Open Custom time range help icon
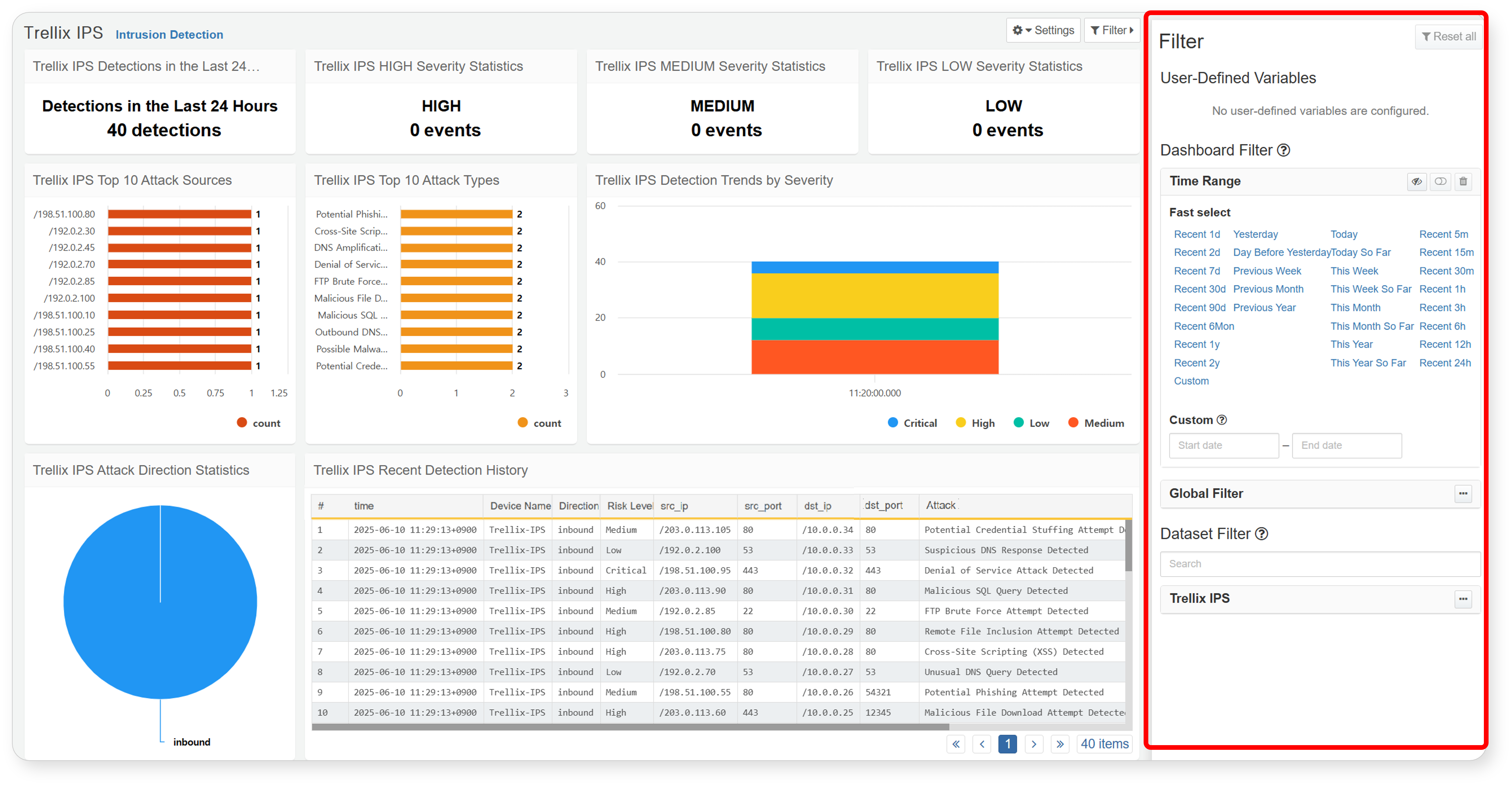 point(1221,420)
